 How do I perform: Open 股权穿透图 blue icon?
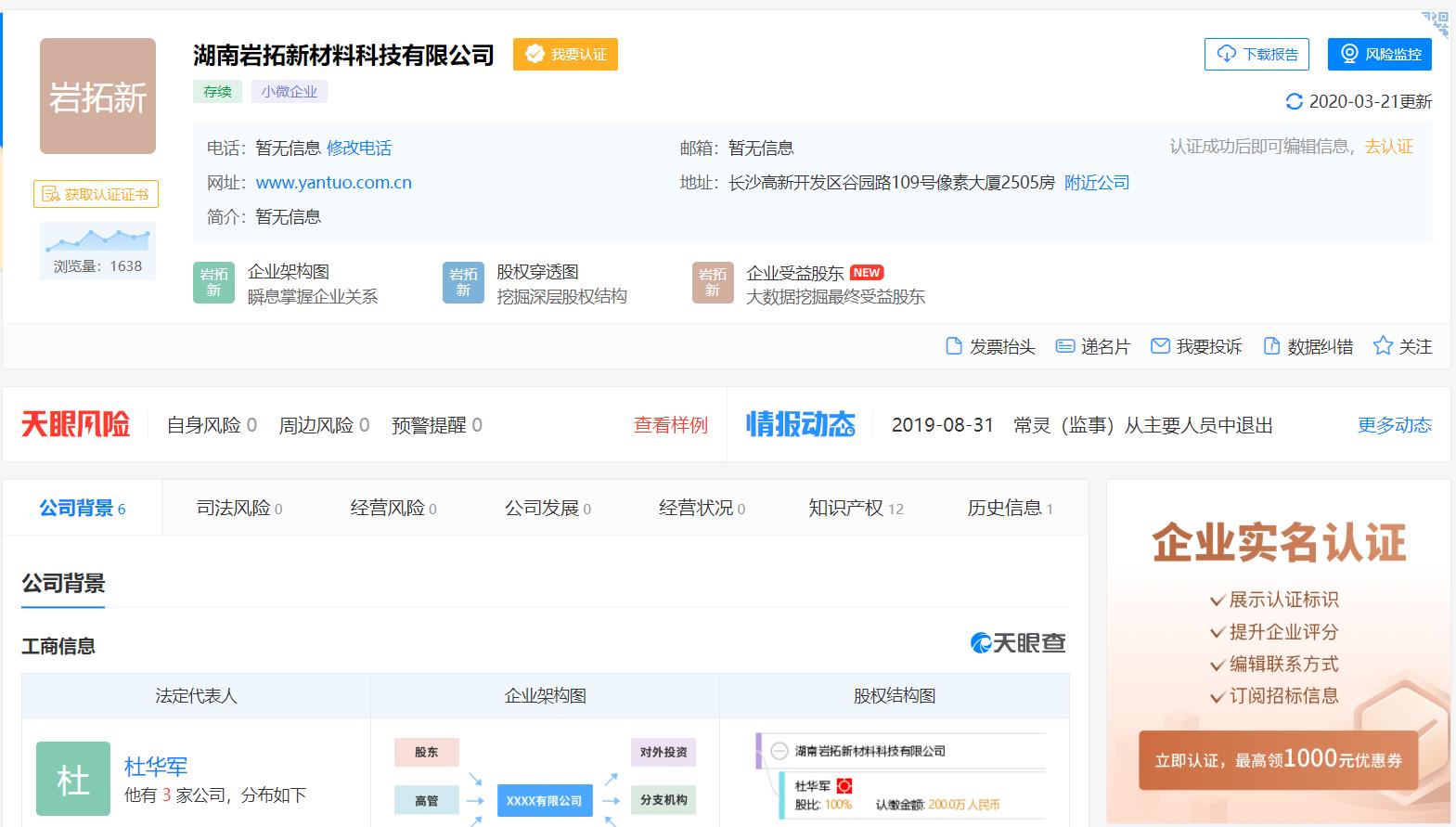[x=463, y=283]
